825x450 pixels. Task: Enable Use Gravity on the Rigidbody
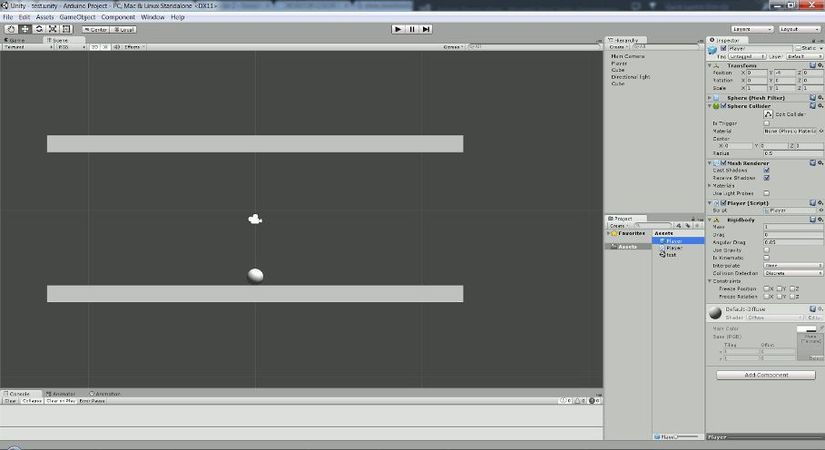(767, 250)
